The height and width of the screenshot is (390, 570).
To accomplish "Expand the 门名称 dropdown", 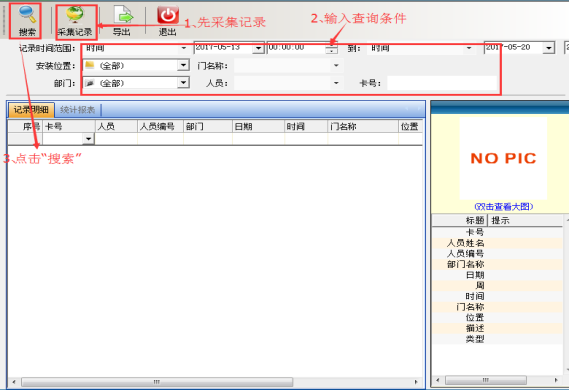I will [x=336, y=66].
